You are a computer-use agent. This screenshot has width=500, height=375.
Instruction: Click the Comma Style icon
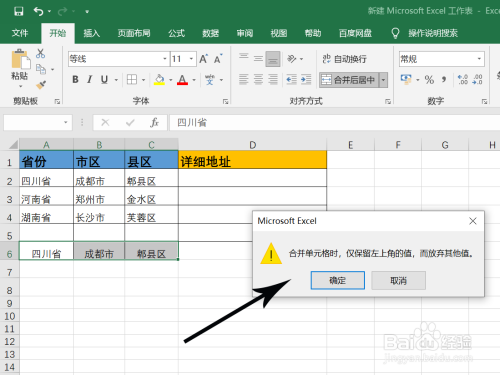(x=444, y=80)
